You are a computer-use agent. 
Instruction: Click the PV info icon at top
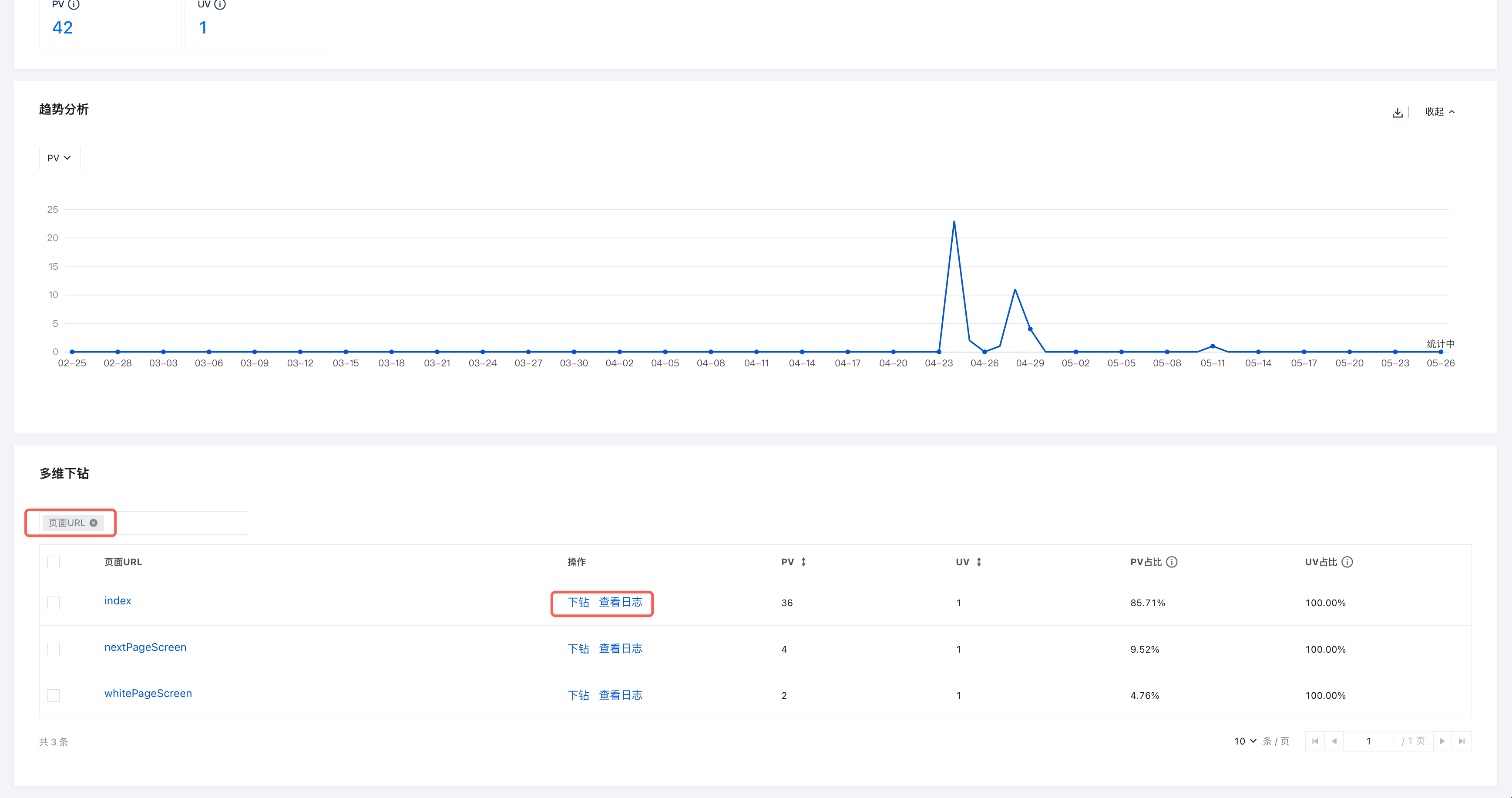[x=74, y=5]
